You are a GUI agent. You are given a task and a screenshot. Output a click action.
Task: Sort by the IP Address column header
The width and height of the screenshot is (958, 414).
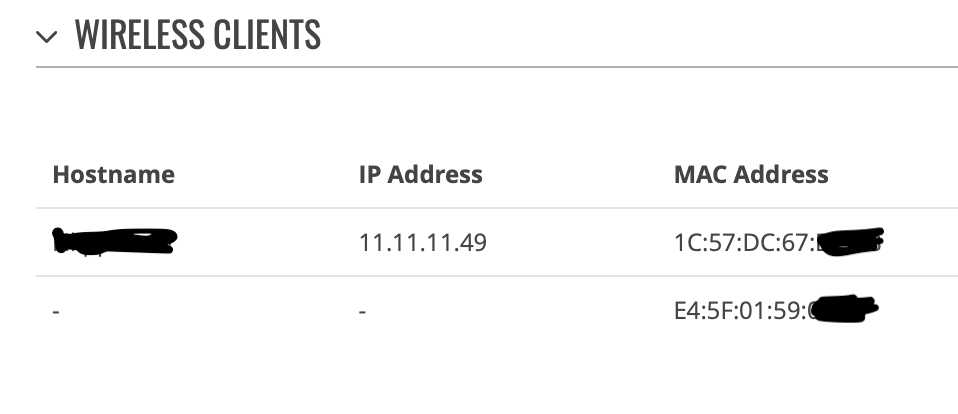(420, 175)
